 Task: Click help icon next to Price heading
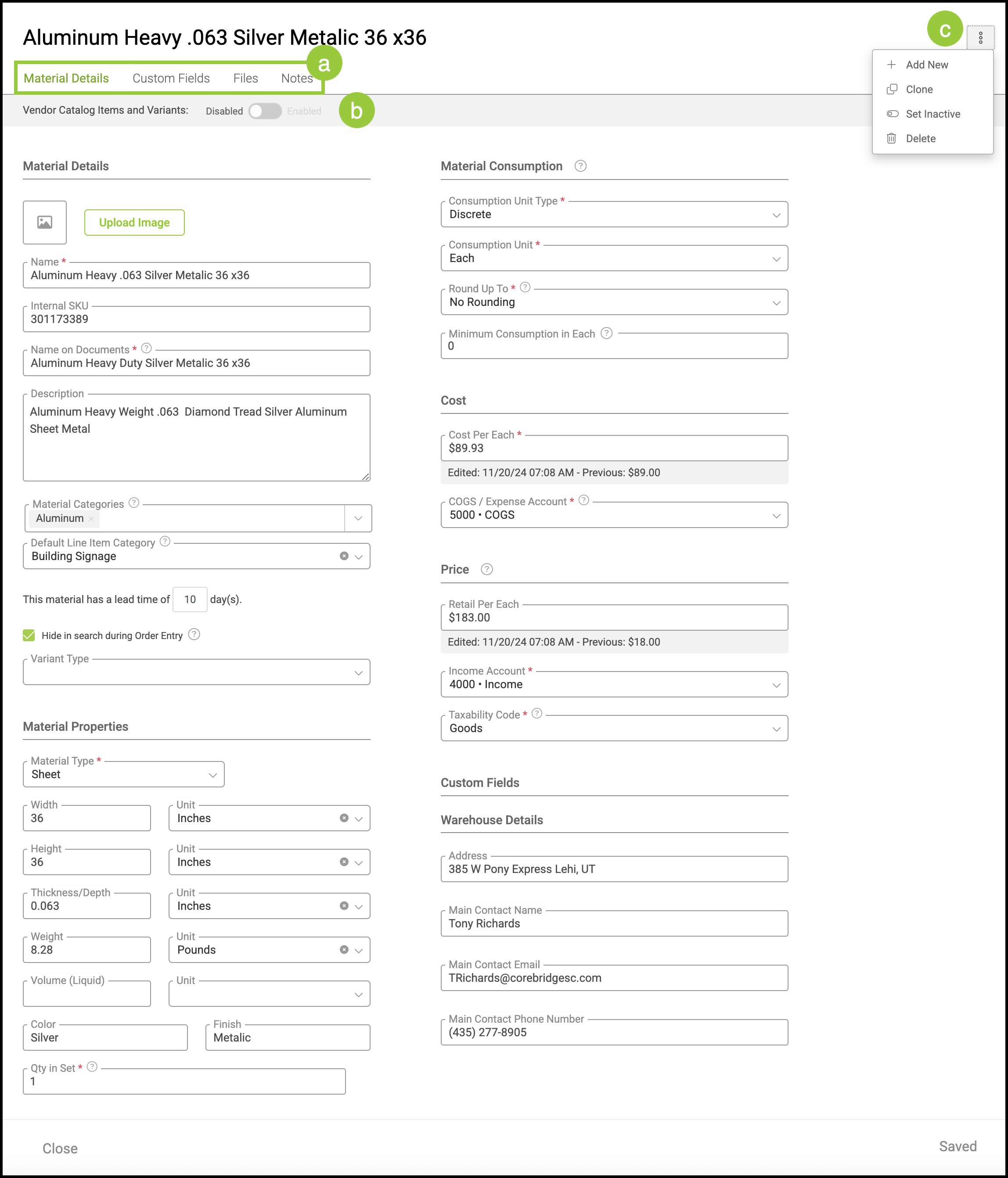pyautogui.click(x=486, y=569)
